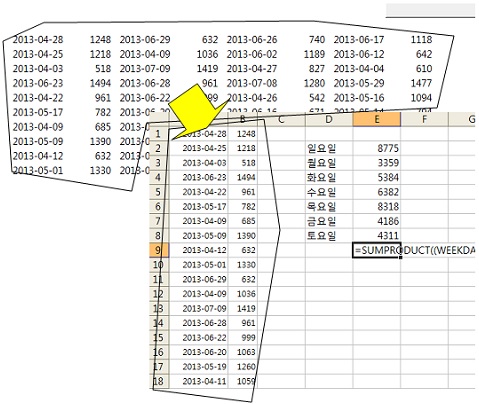Click row 1 header

(x=159, y=134)
